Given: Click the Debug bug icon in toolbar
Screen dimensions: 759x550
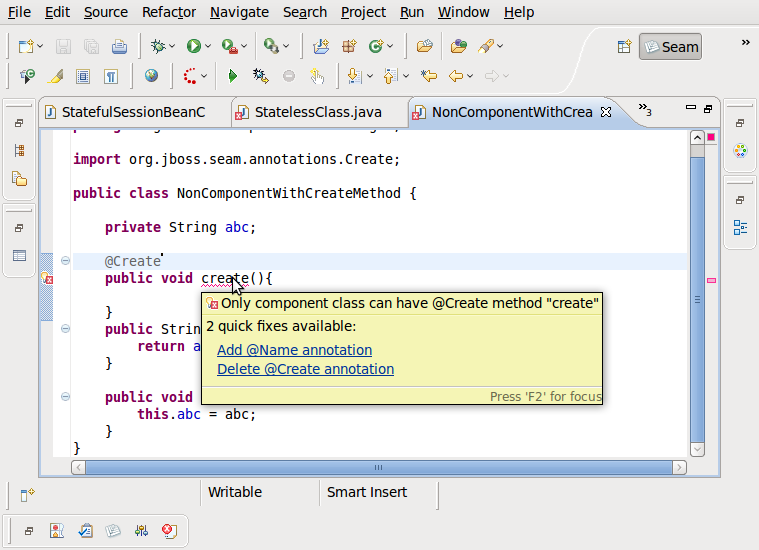Looking at the screenshot, I should (x=158, y=46).
